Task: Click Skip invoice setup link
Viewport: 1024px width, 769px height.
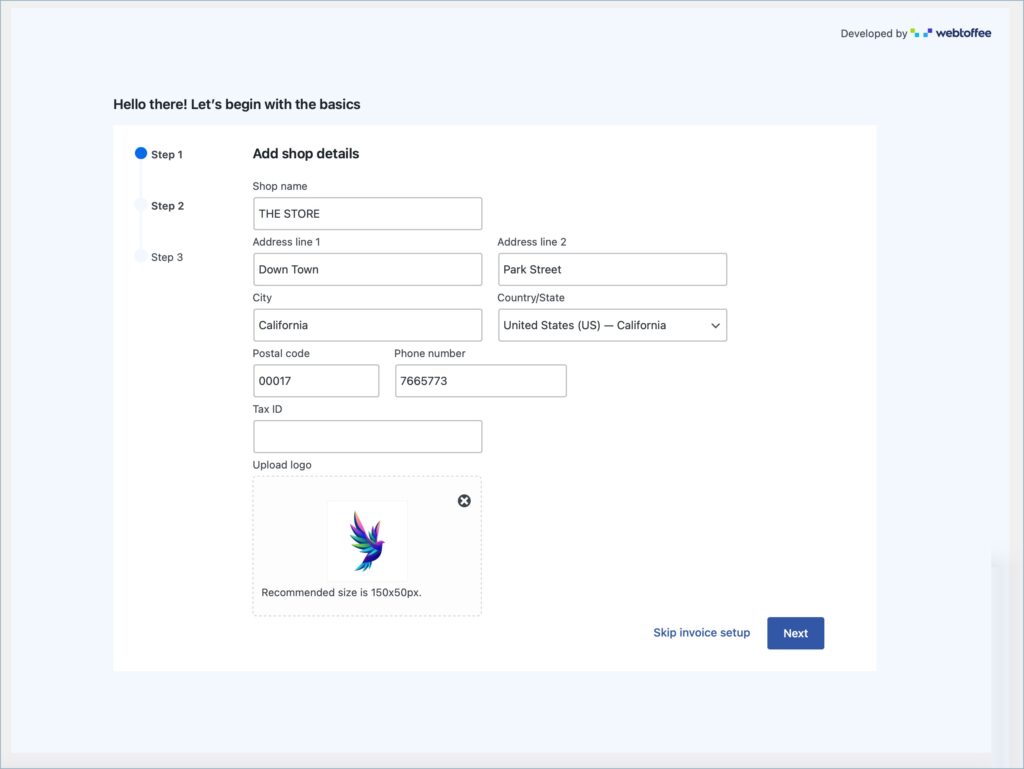Action: (701, 633)
